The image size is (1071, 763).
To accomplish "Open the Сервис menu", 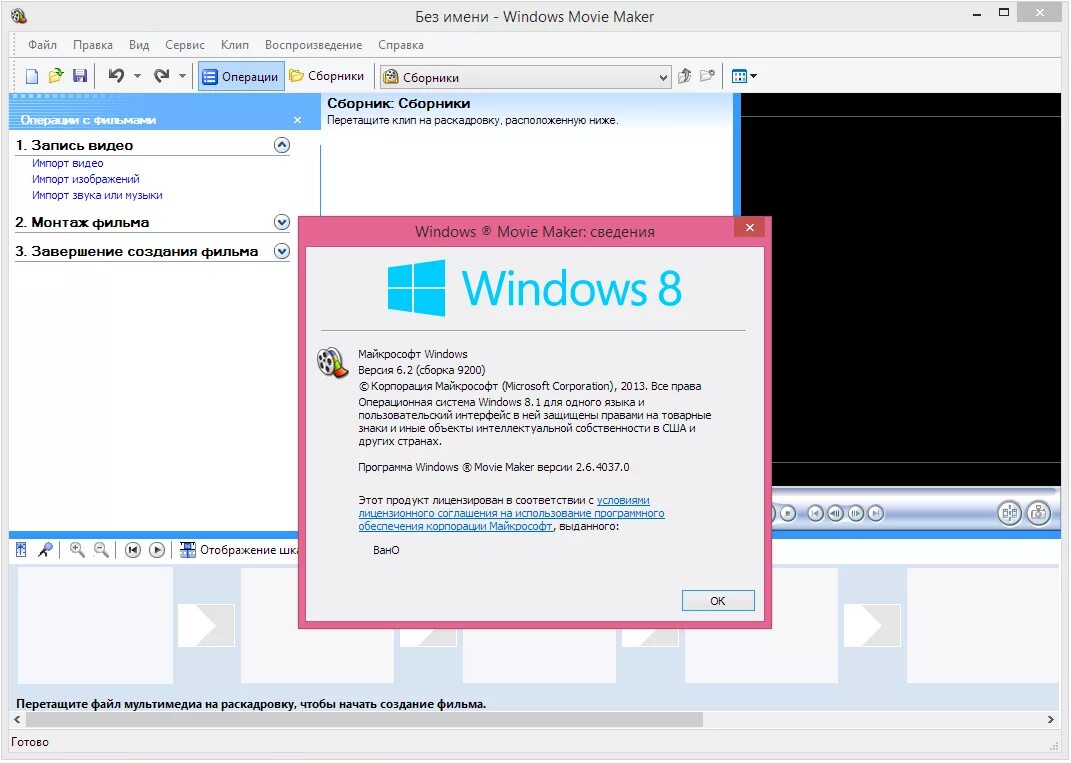I will point(184,45).
